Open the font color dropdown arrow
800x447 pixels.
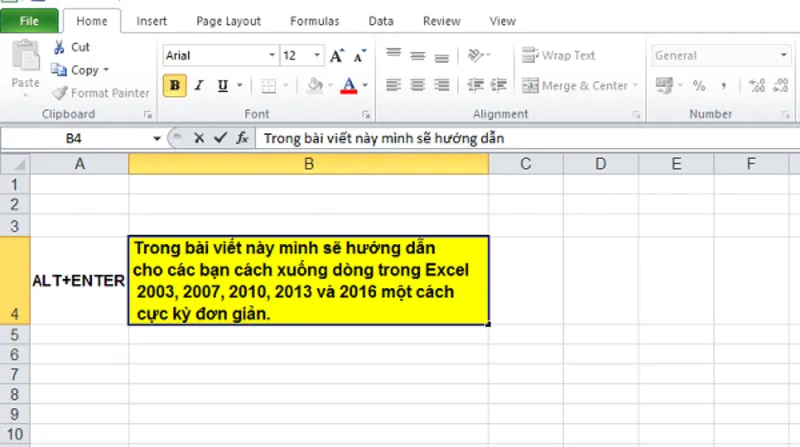[365, 85]
